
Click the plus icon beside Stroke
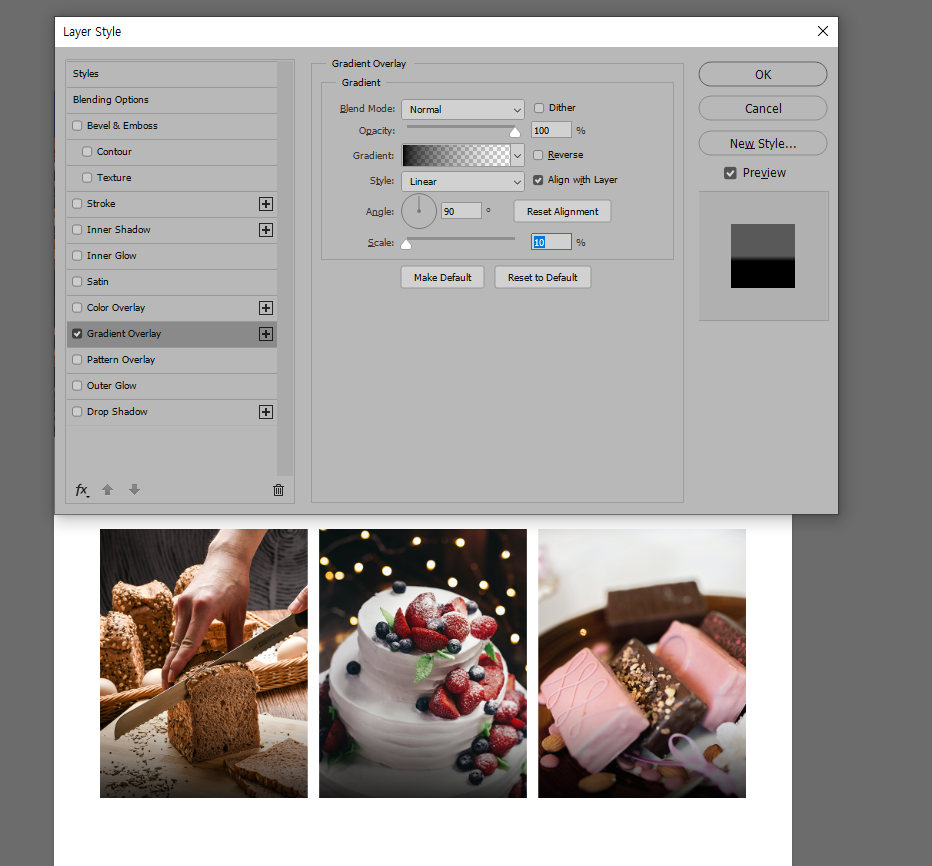click(266, 204)
